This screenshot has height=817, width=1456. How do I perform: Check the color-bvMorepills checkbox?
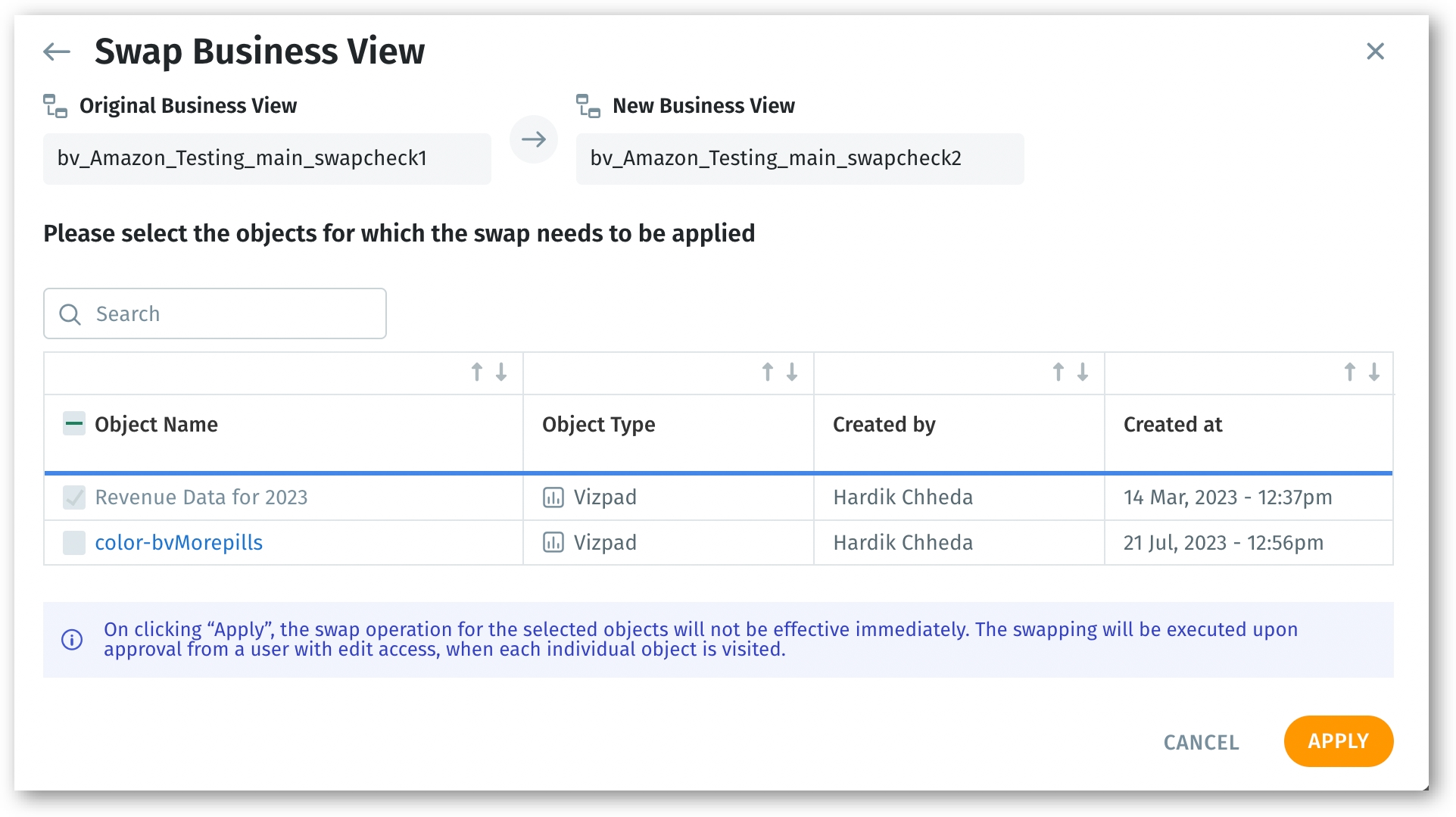[74, 543]
